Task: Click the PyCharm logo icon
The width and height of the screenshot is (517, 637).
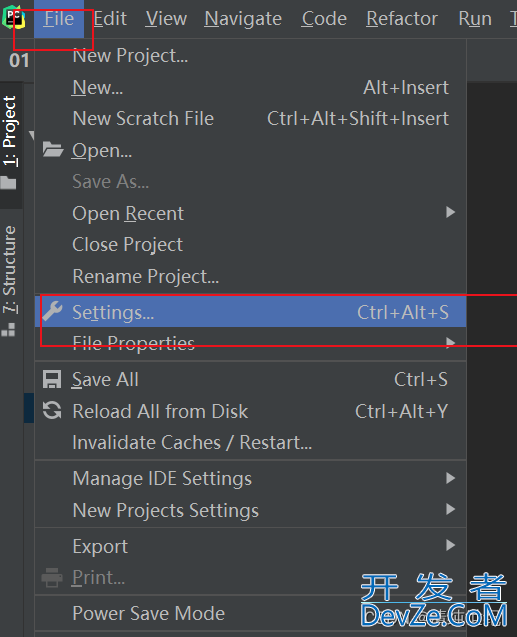Action: 14,18
